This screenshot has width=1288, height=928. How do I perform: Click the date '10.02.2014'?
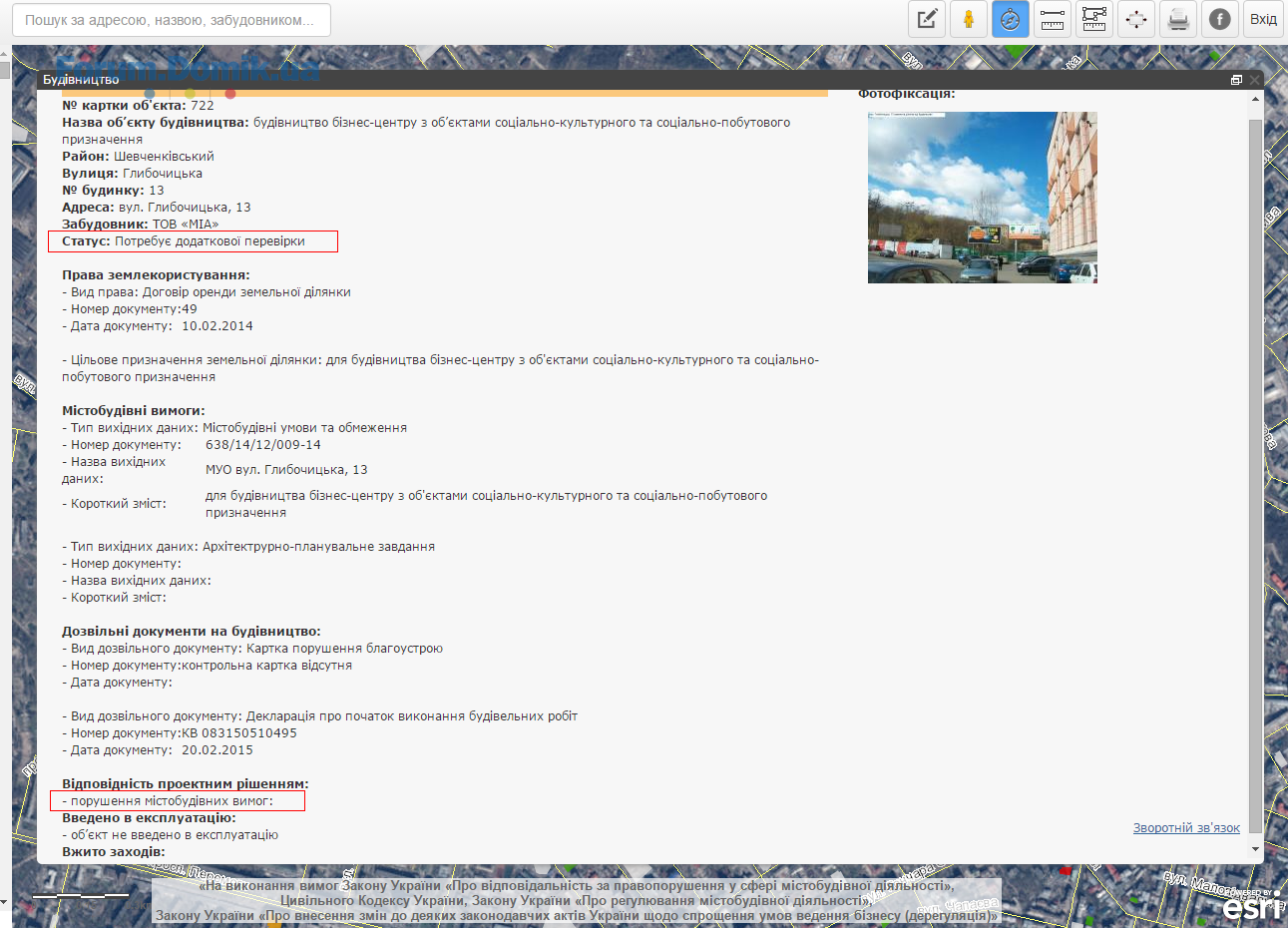click(x=217, y=326)
